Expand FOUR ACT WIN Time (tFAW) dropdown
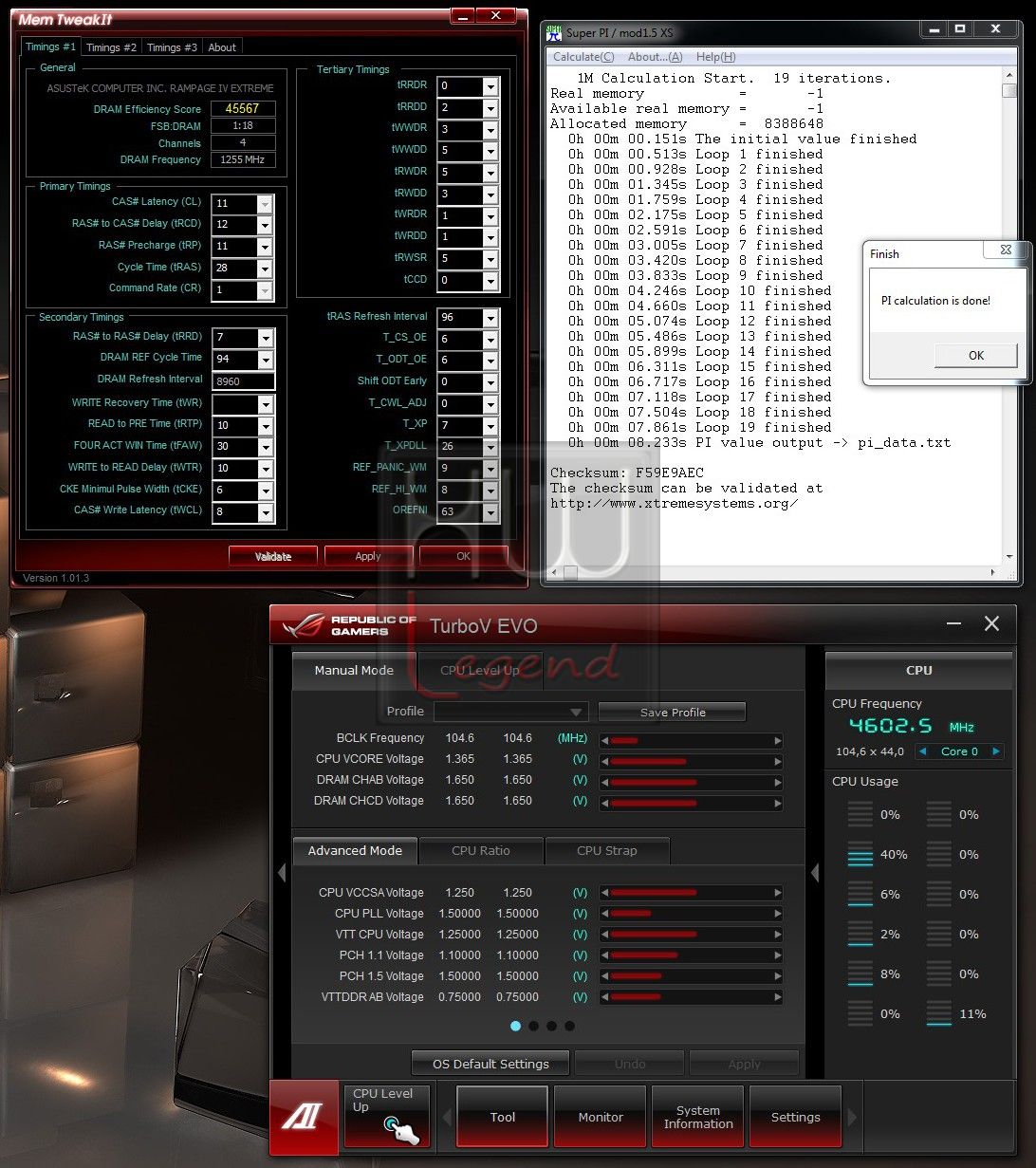Image resolution: width=1036 pixels, height=1168 pixels. coord(265,447)
